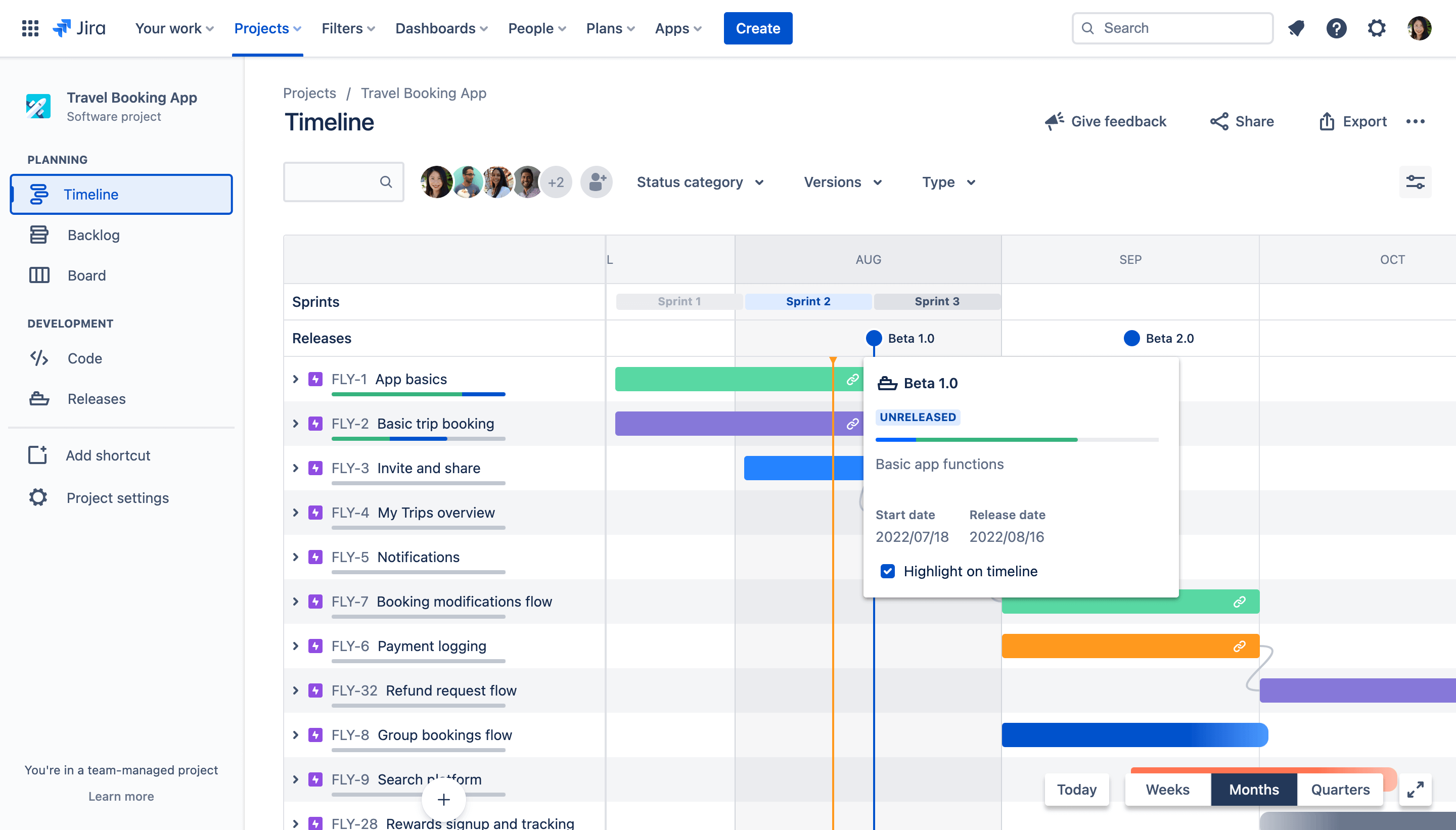Open Status category dropdown filter

pyautogui.click(x=700, y=182)
